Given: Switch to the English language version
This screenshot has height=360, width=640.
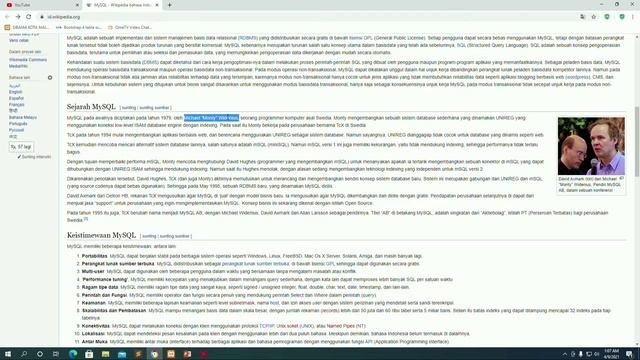Looking at the screenshot, I should tap(16, 92).
